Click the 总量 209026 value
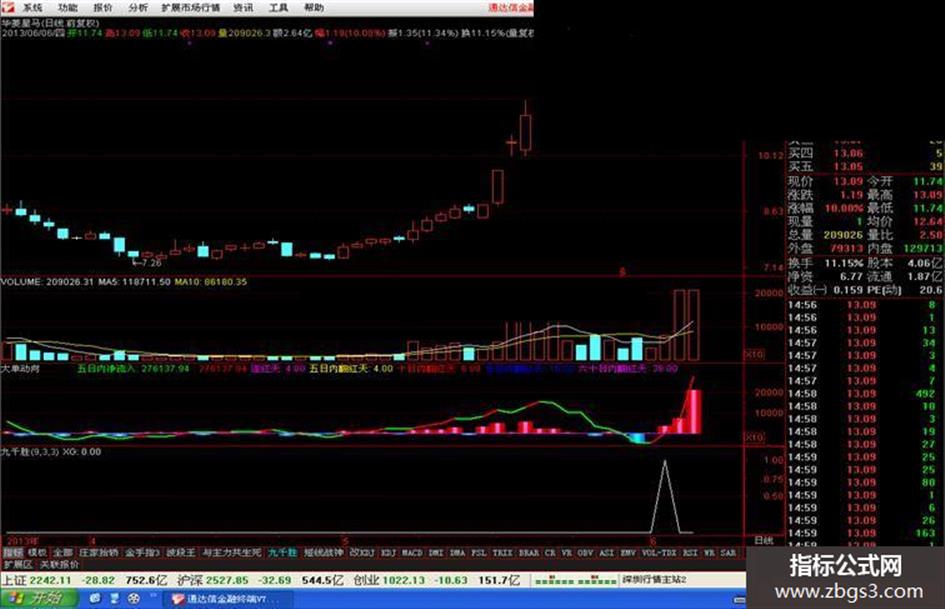 (844, 235)
